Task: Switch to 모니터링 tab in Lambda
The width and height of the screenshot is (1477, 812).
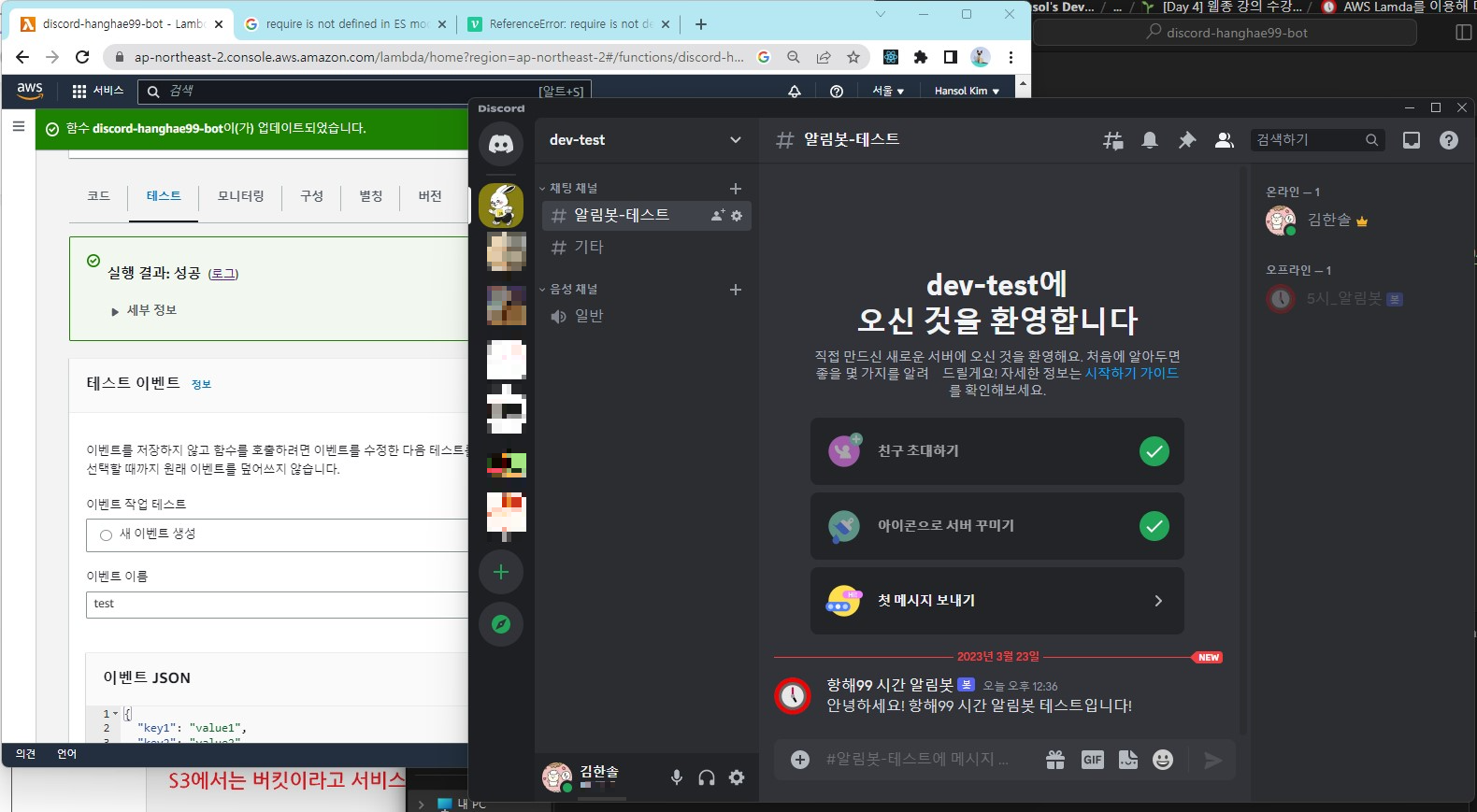Action: pos(241,196)
